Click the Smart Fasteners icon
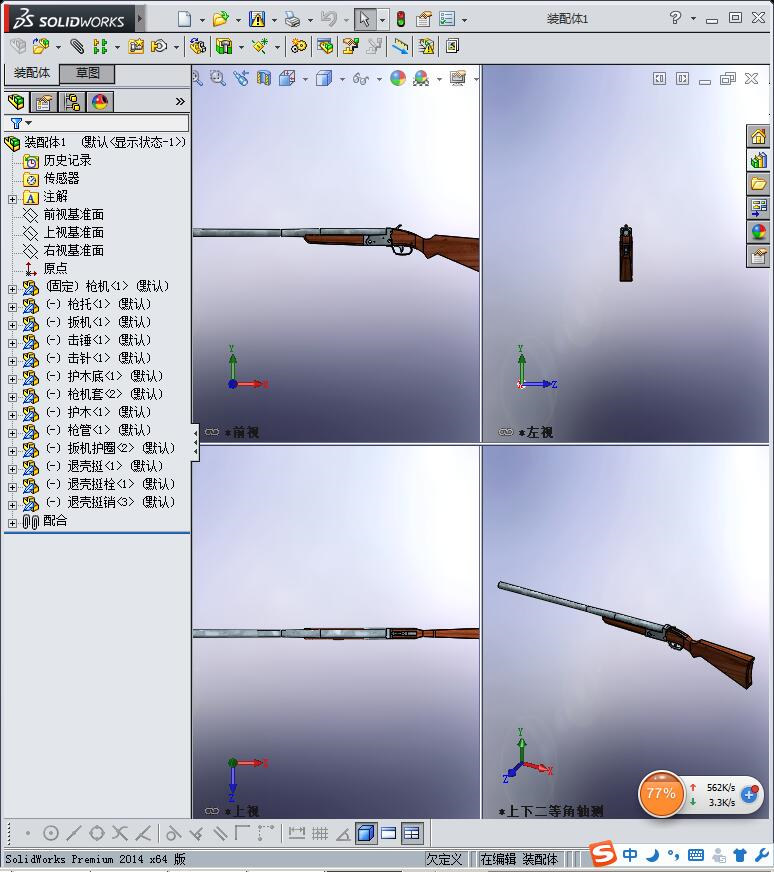774x872 pixels. (x=136, y=46)
